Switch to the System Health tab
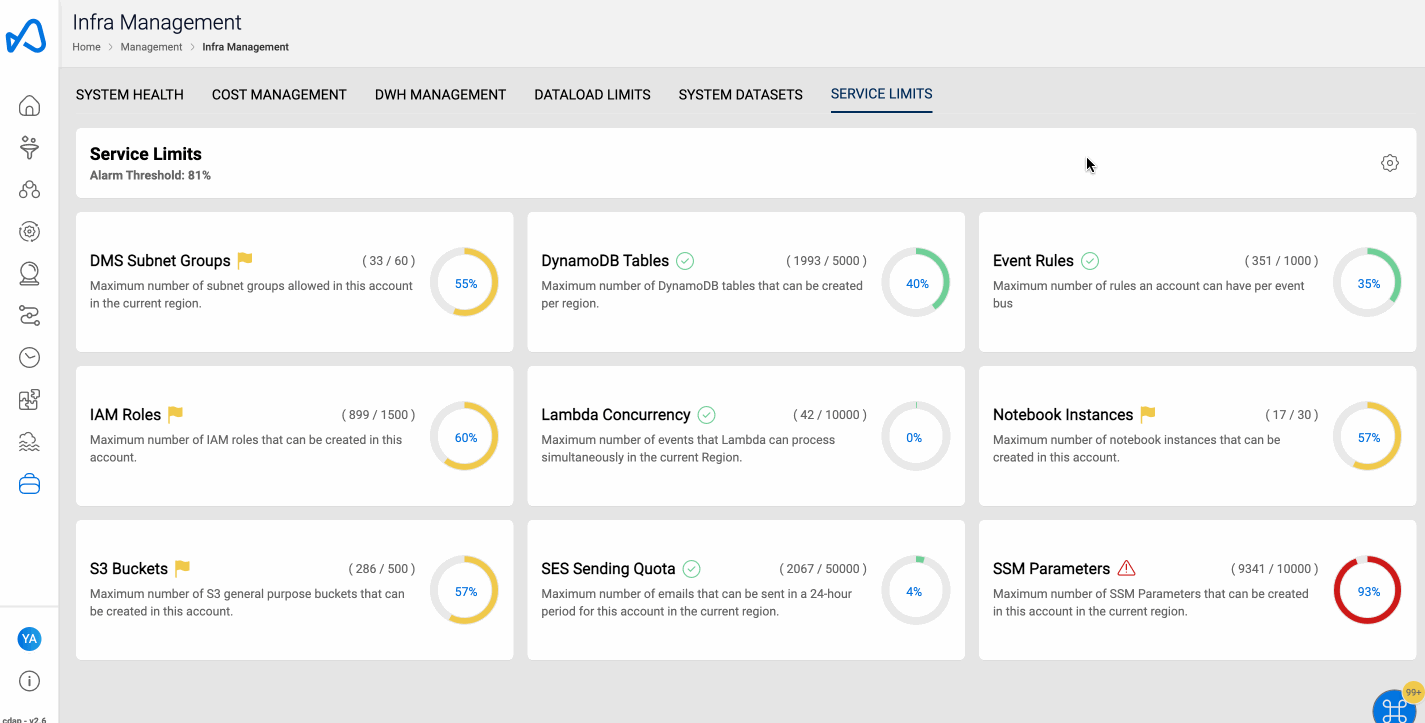 (130, 95)
